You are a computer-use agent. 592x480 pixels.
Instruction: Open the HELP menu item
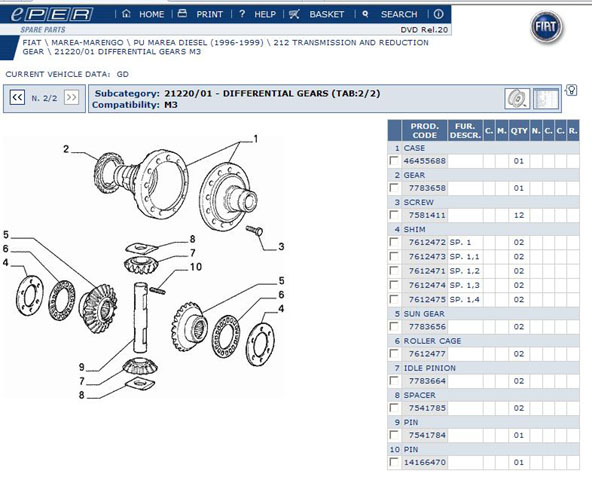pos(265,14)
